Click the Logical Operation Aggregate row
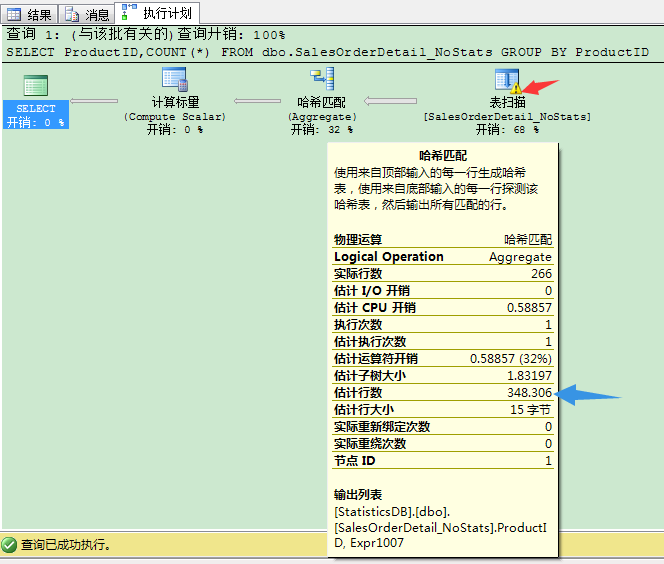This screenshot has width=664, height=564. tap(443, 257)
